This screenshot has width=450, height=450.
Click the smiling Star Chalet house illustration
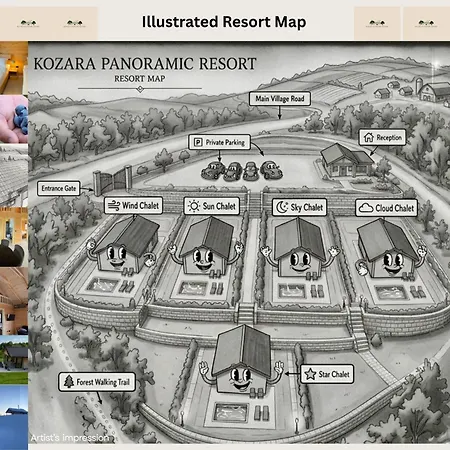click(x=242, y=361)
